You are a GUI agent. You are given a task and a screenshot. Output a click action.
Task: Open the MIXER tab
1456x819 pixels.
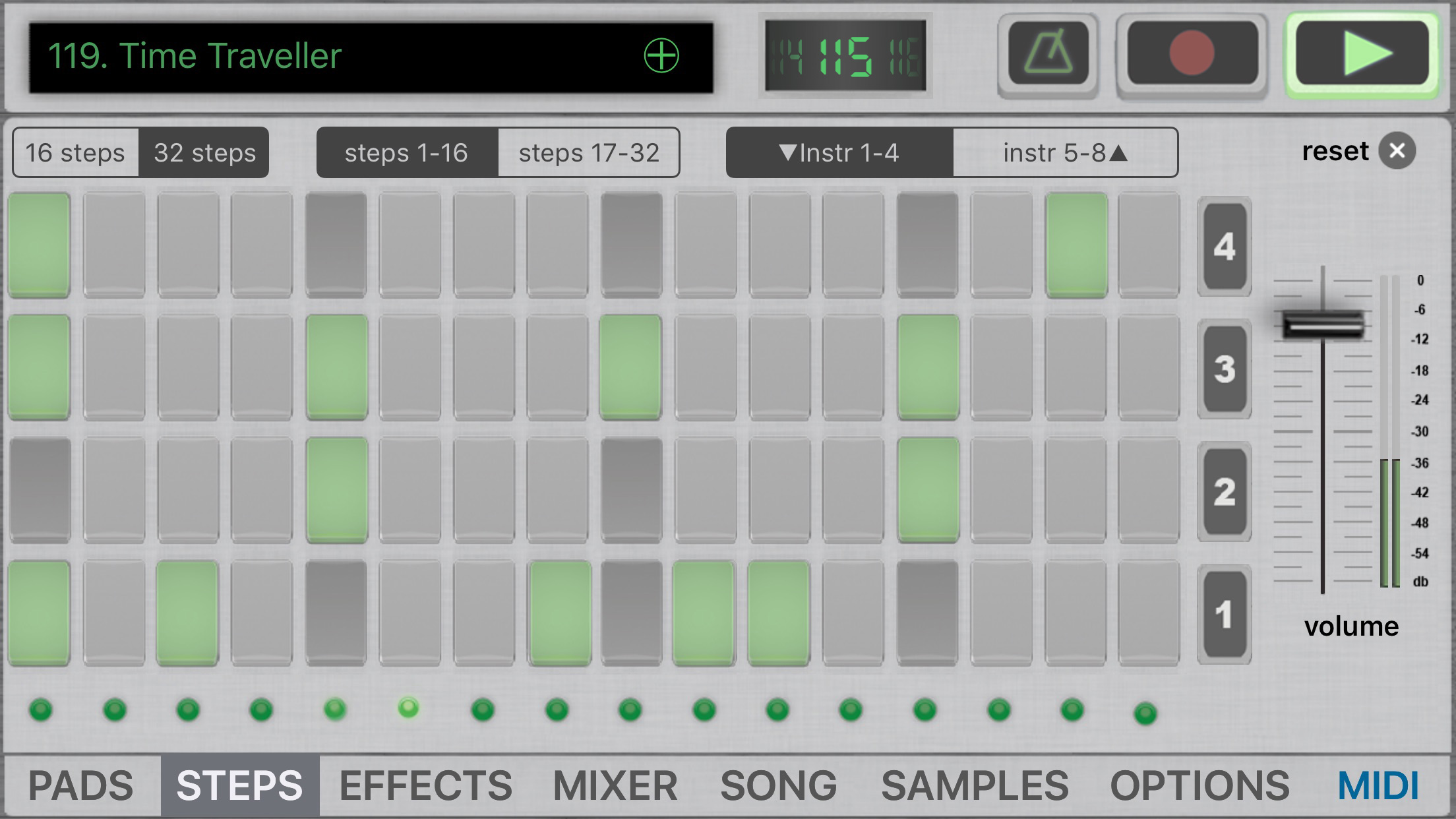[x=615, y=785]
